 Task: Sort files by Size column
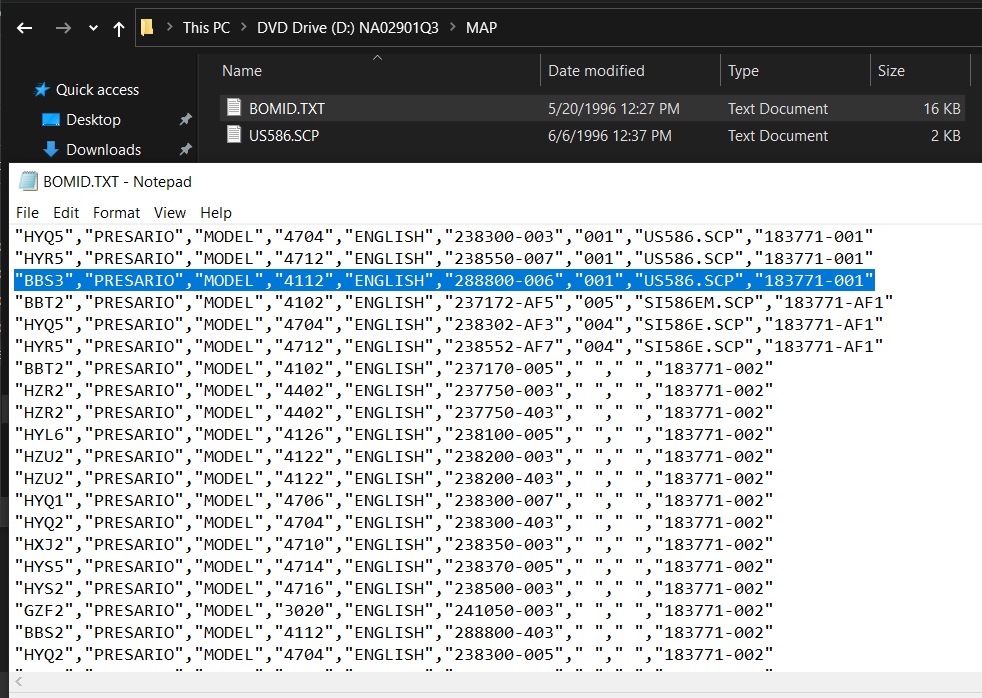(891, 71)
